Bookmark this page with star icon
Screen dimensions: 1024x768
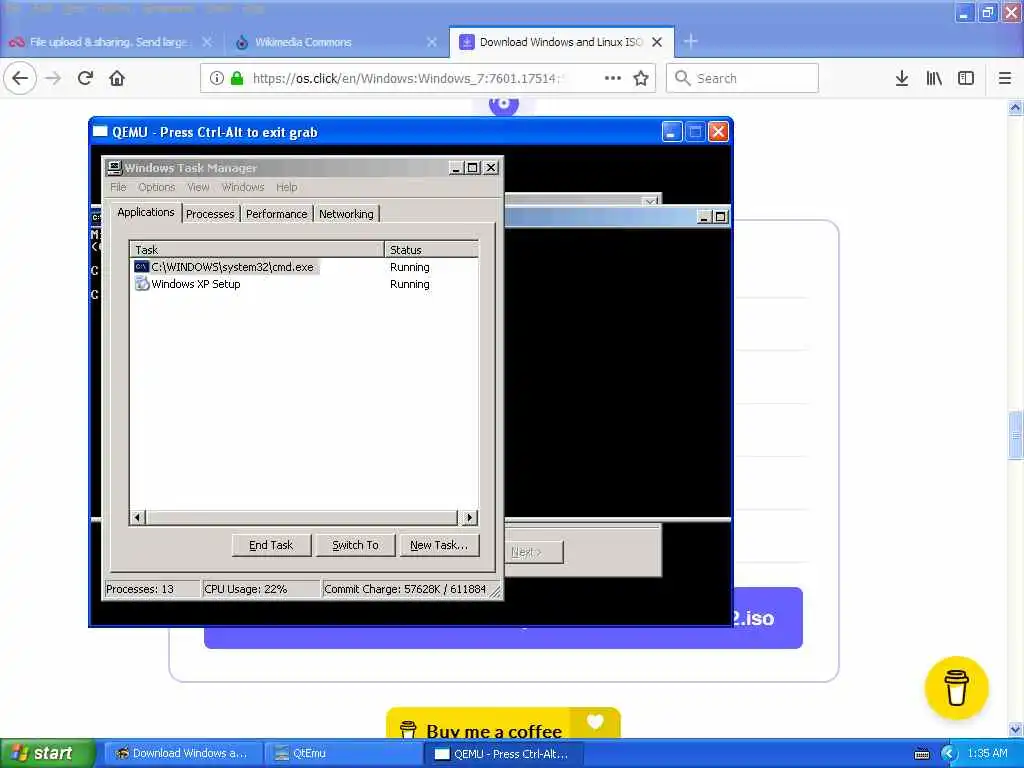click(x=641, y=78)
